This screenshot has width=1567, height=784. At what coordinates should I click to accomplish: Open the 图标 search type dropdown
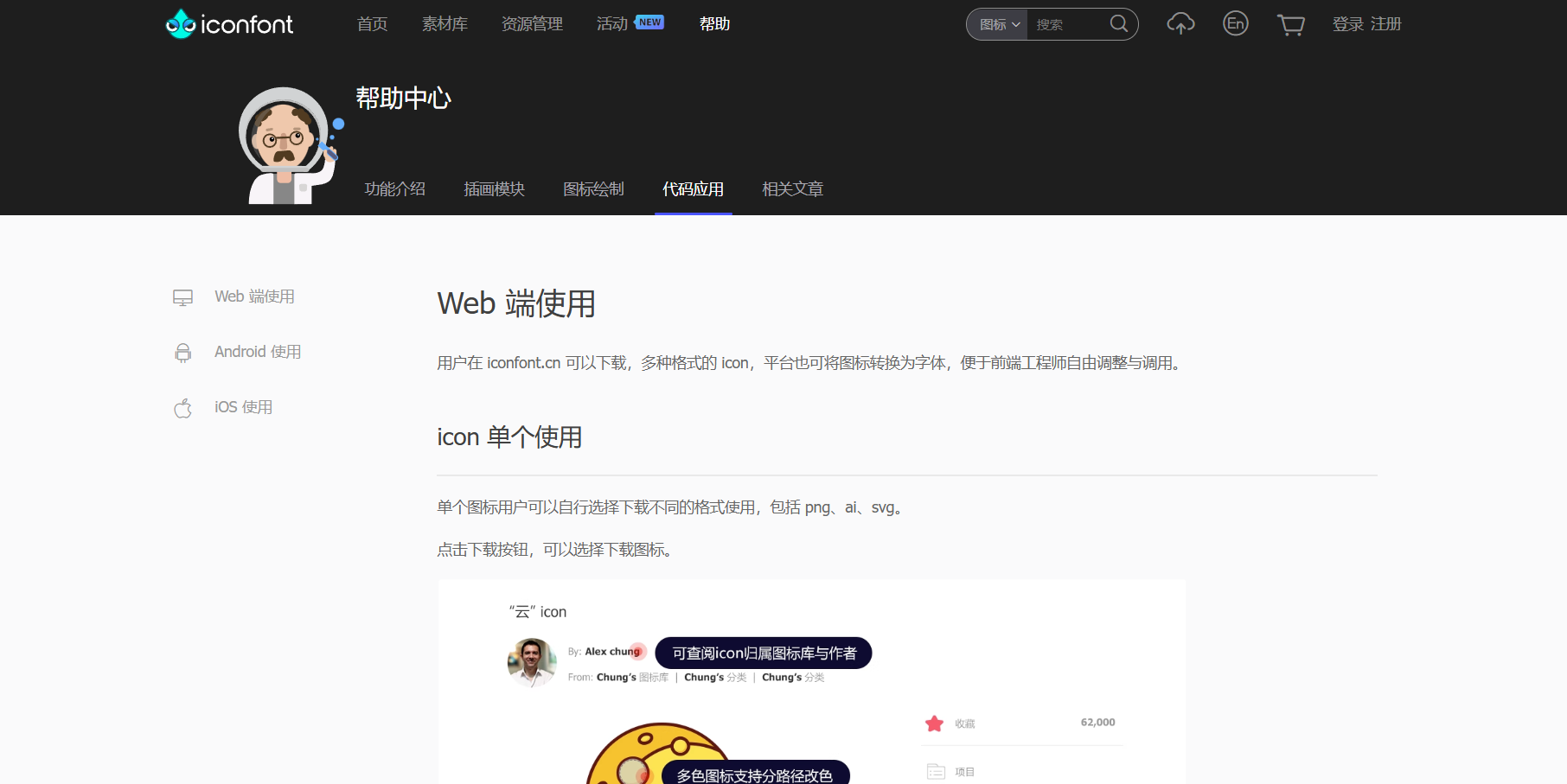point(999,24)
